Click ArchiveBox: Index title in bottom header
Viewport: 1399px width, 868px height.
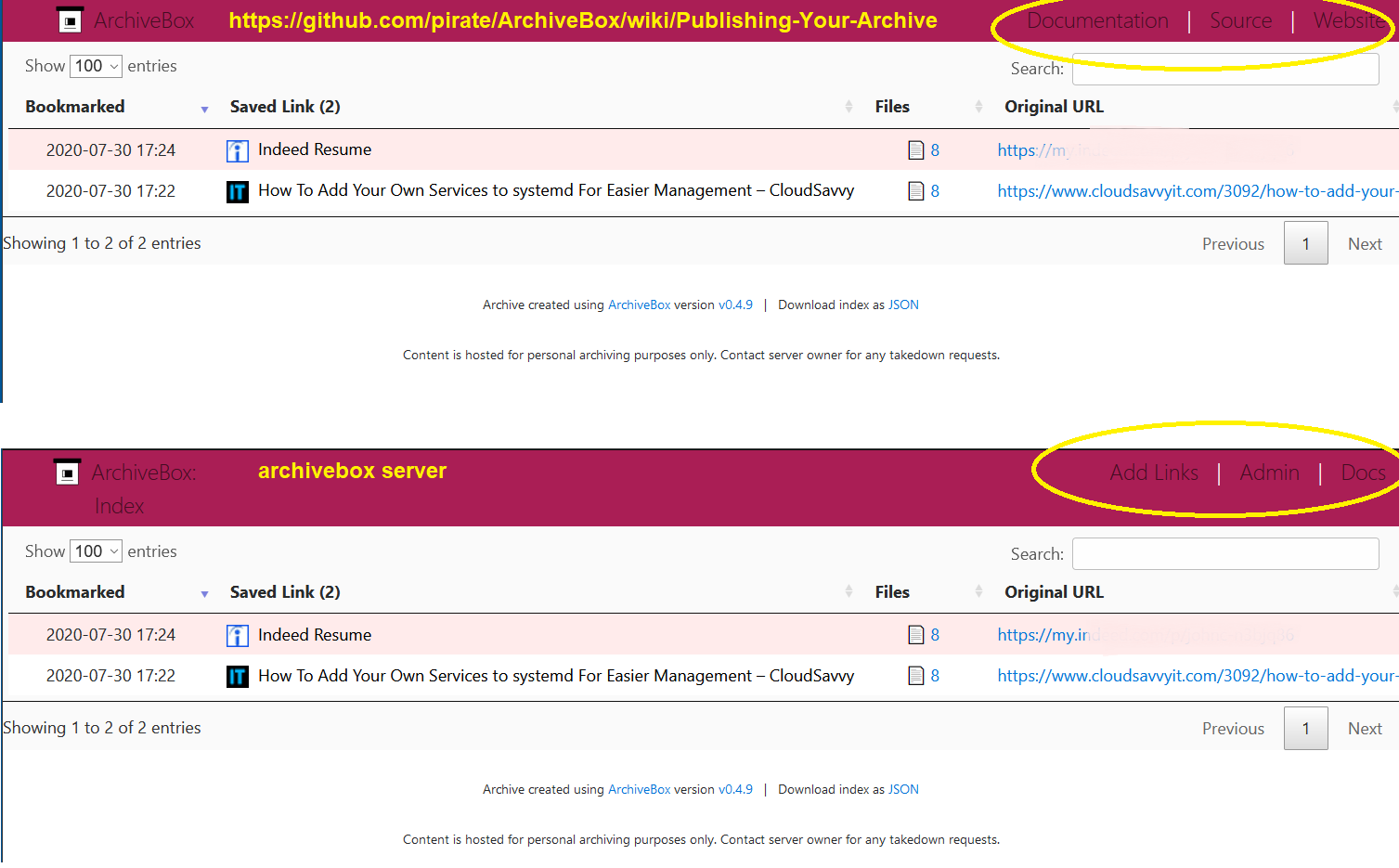tap(144, 489)
